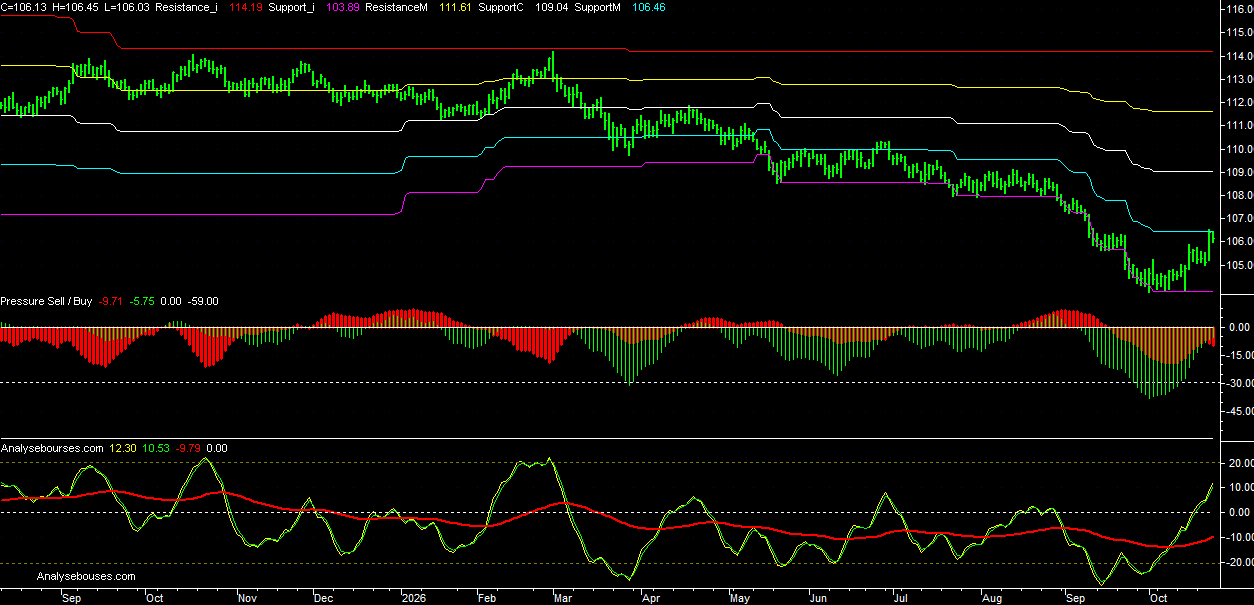Click the -10.00 oscillator axis label
1254x605 pixels.
(x=1238, y=537)
